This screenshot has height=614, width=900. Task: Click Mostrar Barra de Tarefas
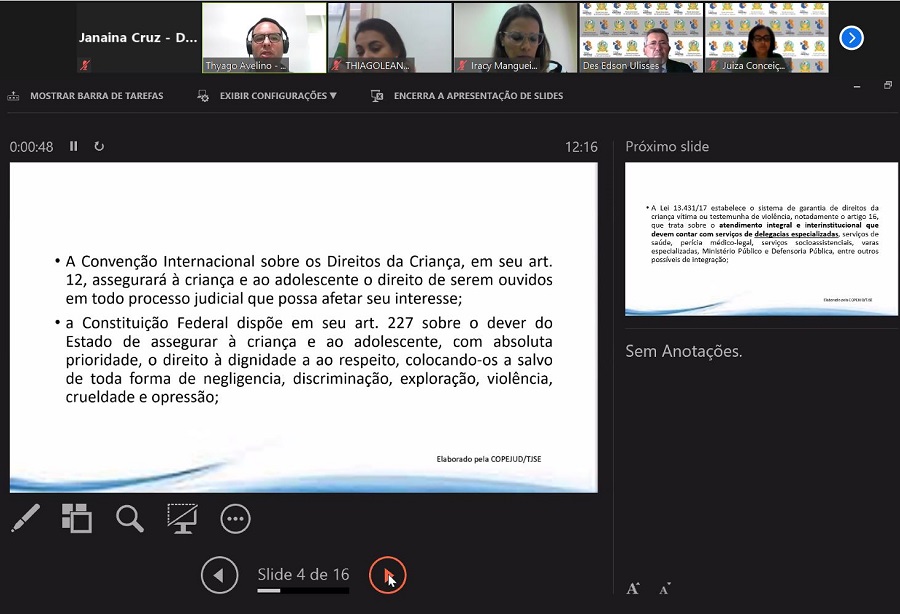point(86,96)
